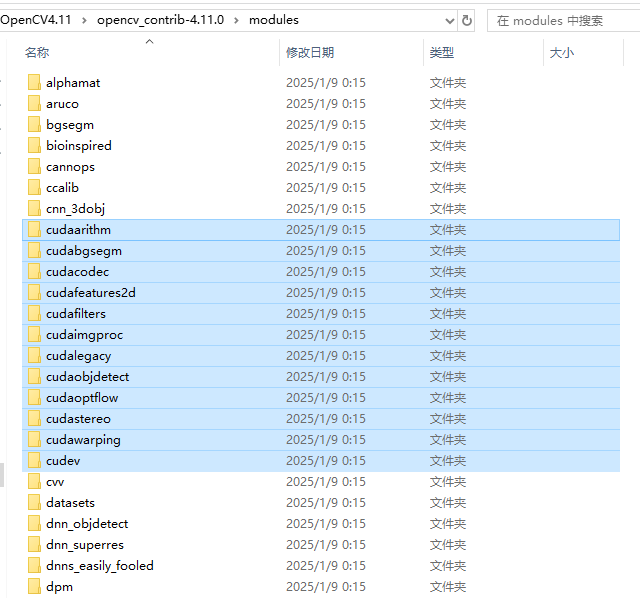Select the cudafeatures2d folder name
Viewport: 640px width, 598px height.
point(91,293)
